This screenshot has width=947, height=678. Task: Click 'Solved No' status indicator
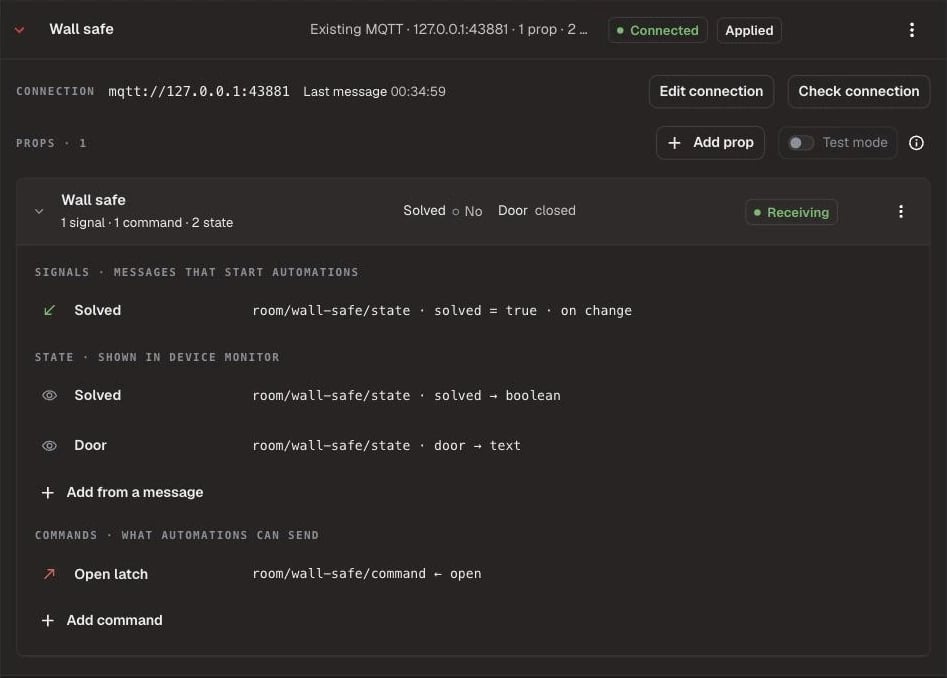(443, 211)
